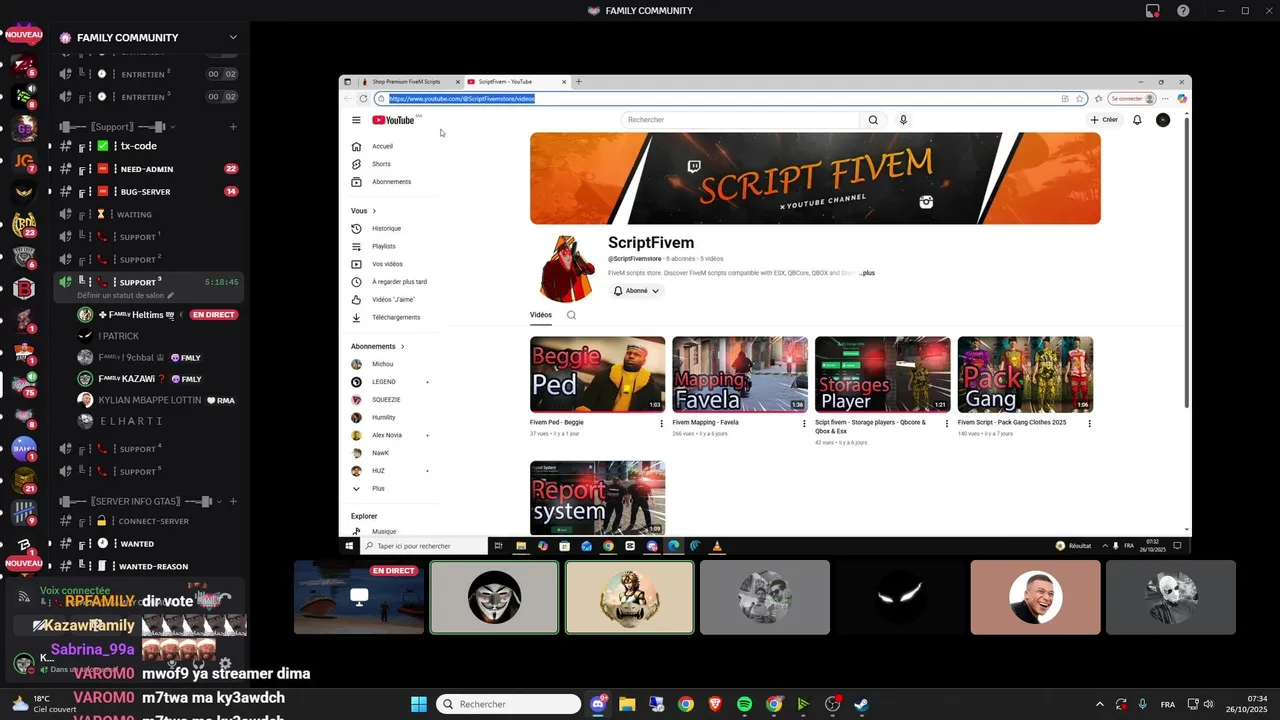Open the YouTube hamburger guide menu
The width and height of the screenshot is (1280, 720).
356,120
